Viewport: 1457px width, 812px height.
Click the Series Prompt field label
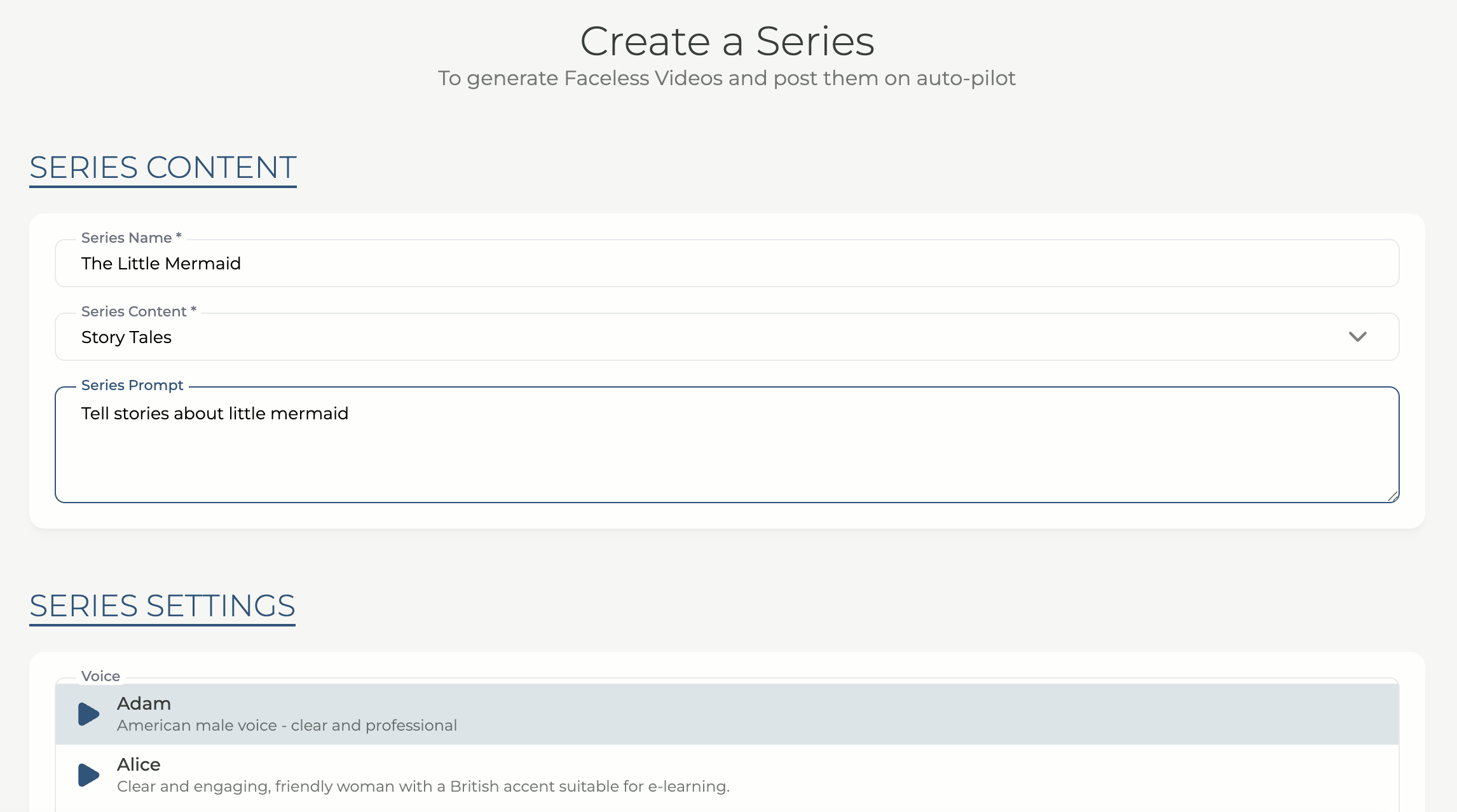pyautogui.click(x=132, y=385)
